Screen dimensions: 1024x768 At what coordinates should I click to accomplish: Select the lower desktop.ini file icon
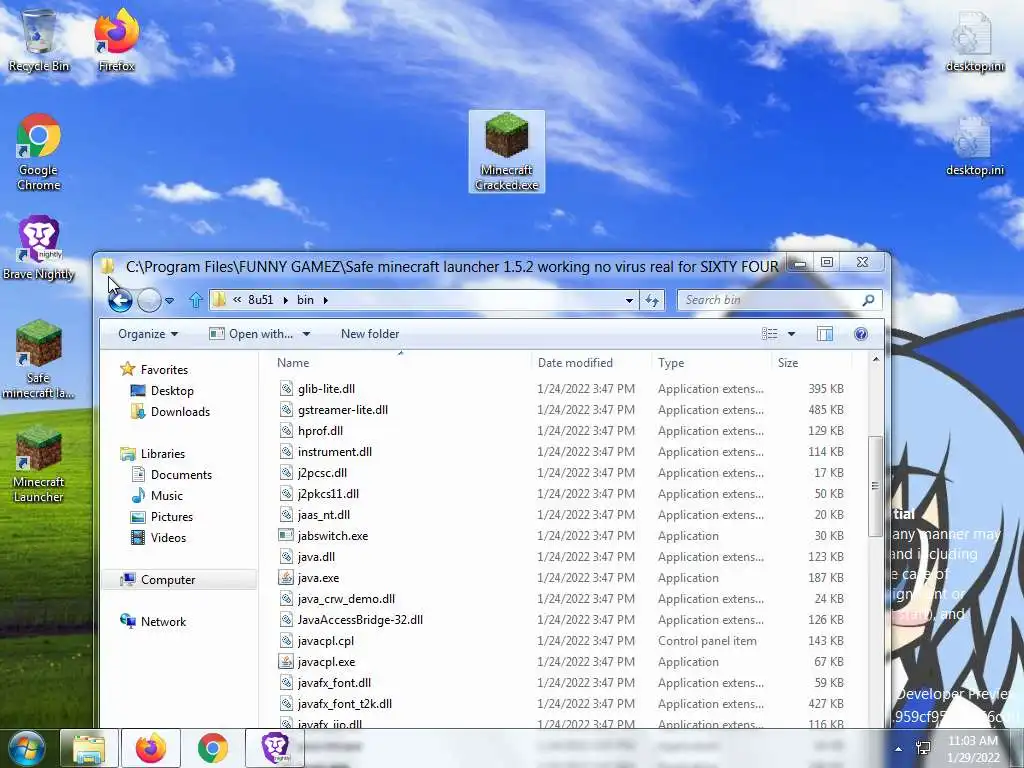975,147
